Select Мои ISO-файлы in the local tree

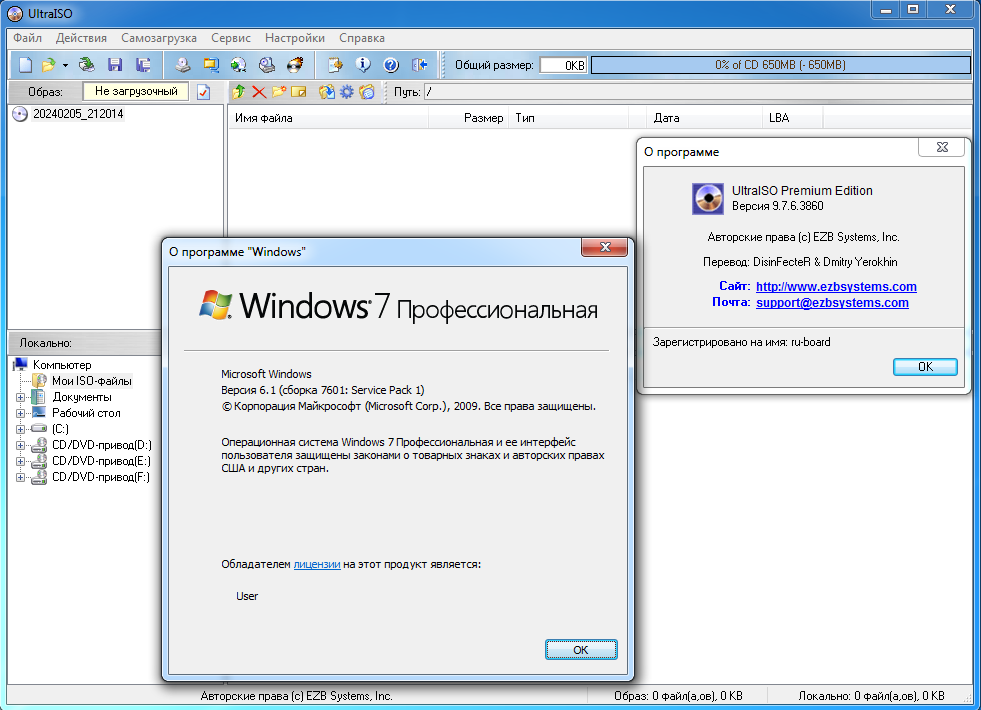tap(91, 381)
